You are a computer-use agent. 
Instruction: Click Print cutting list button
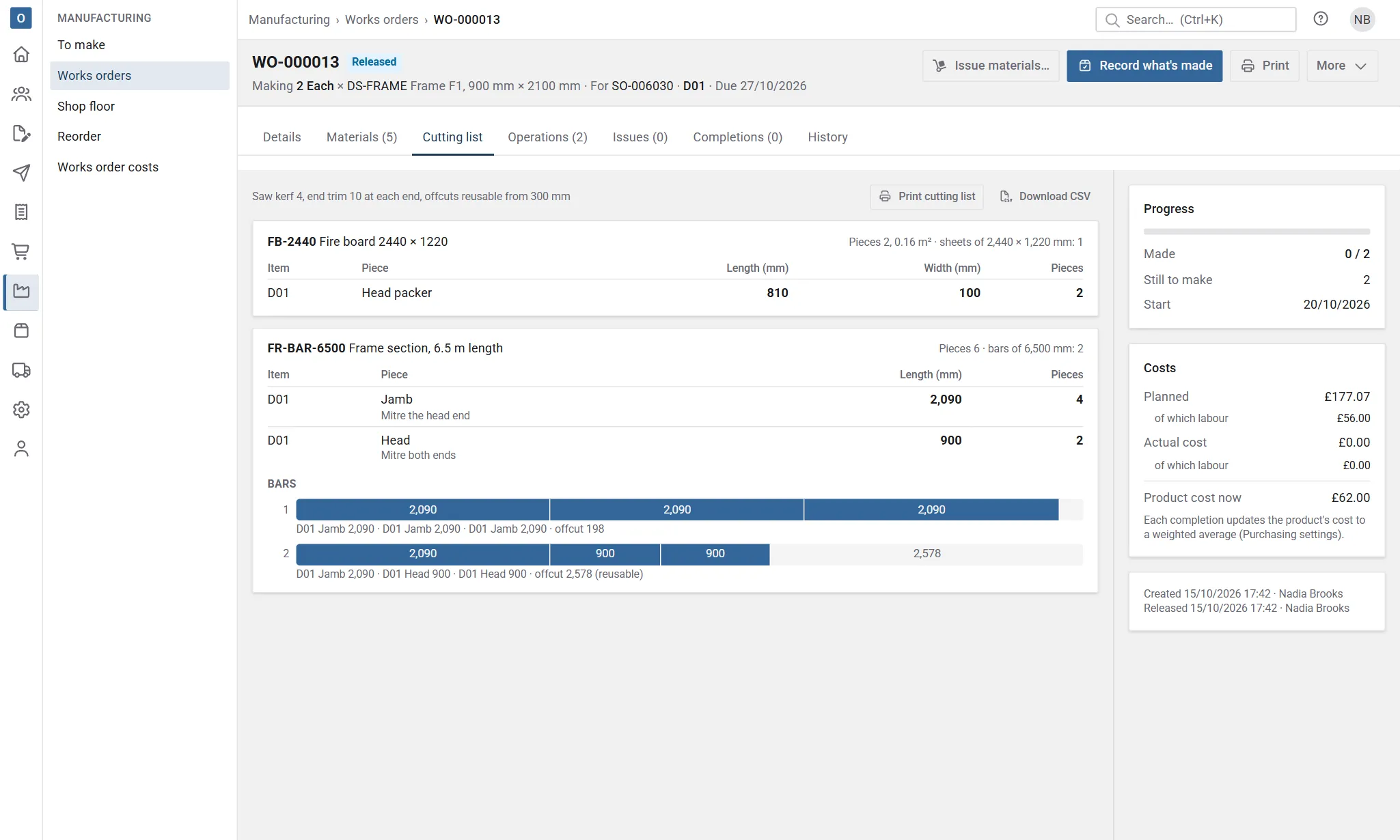[x=927, y=197]
